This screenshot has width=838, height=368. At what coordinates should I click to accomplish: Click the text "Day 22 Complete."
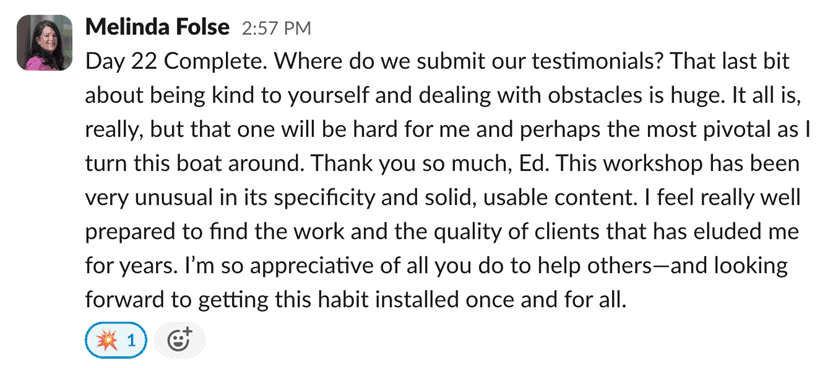coord(178,62)
